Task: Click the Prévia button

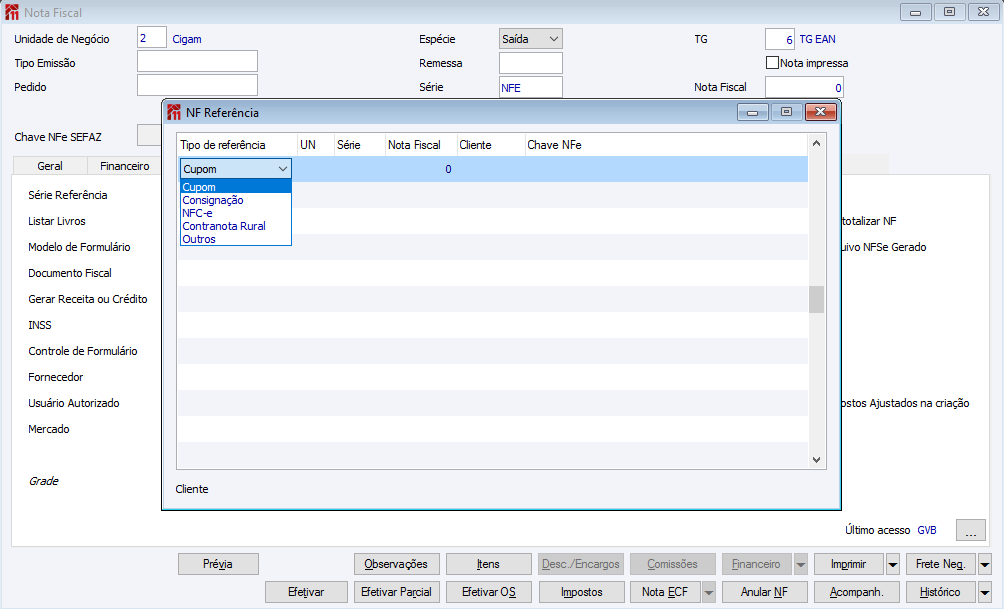Action: click(218, 564)
